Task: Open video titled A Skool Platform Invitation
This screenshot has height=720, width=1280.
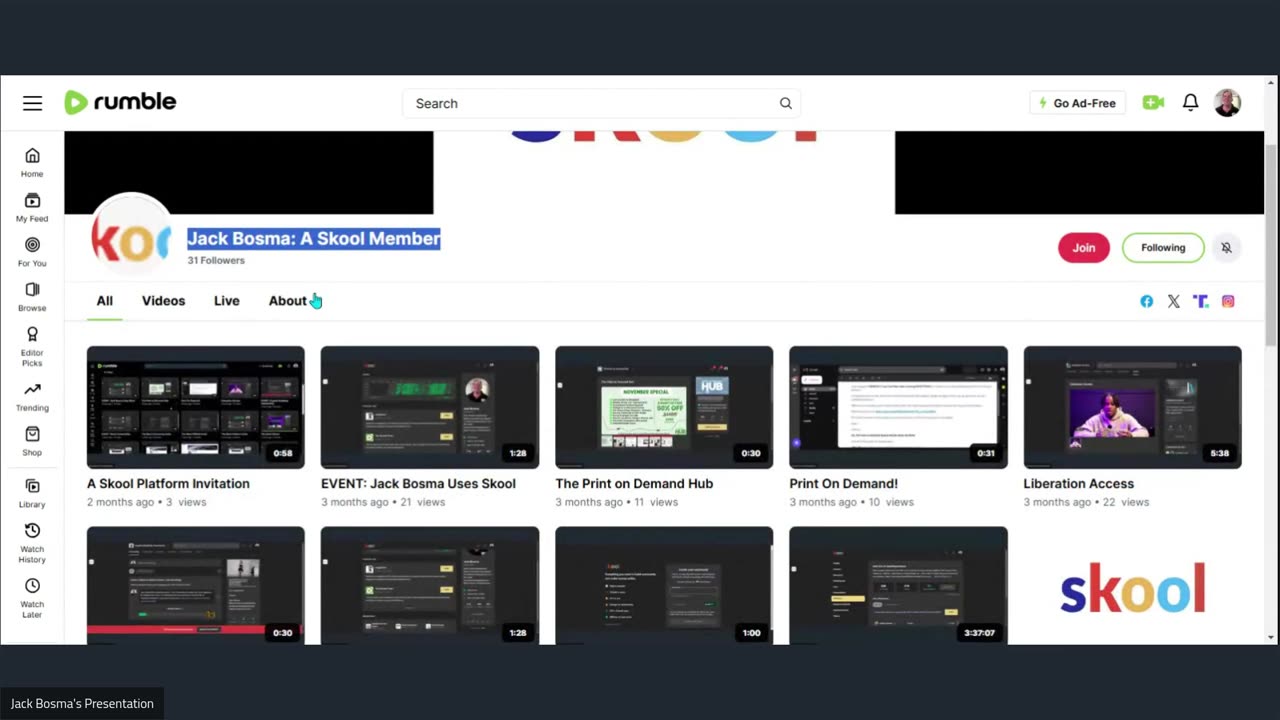Action: [x=168, y=483]
